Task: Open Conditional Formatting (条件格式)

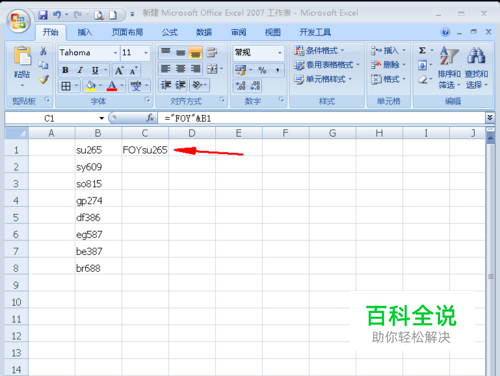Action: point(319,51)
